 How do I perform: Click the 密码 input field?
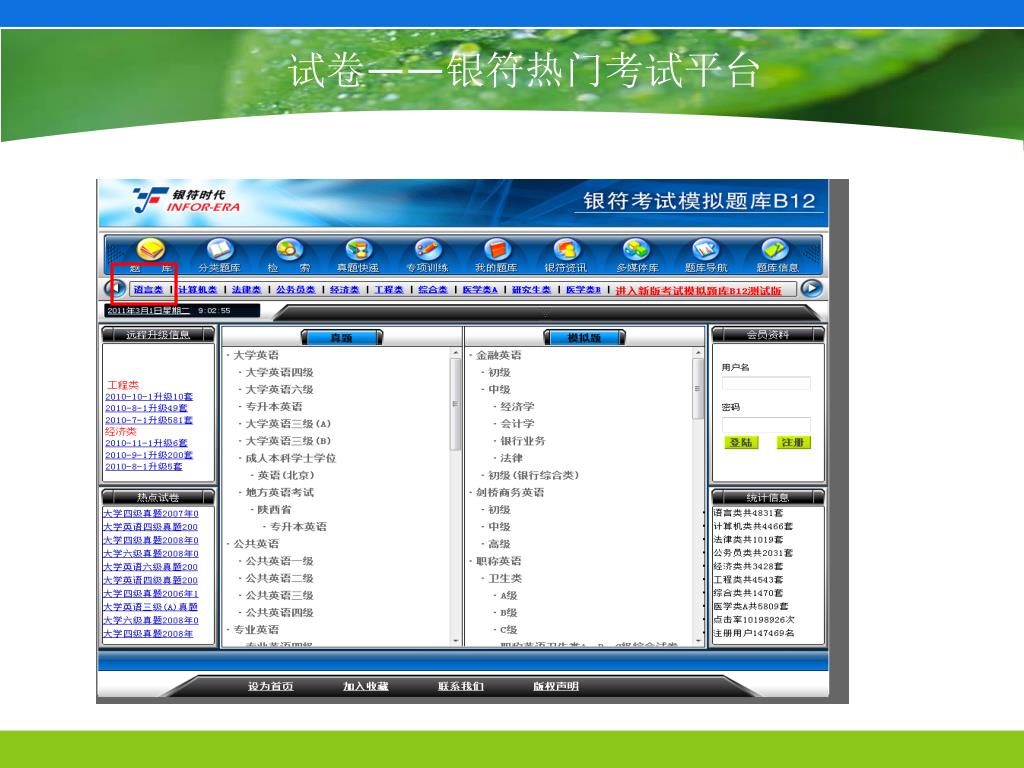(766, 424)
